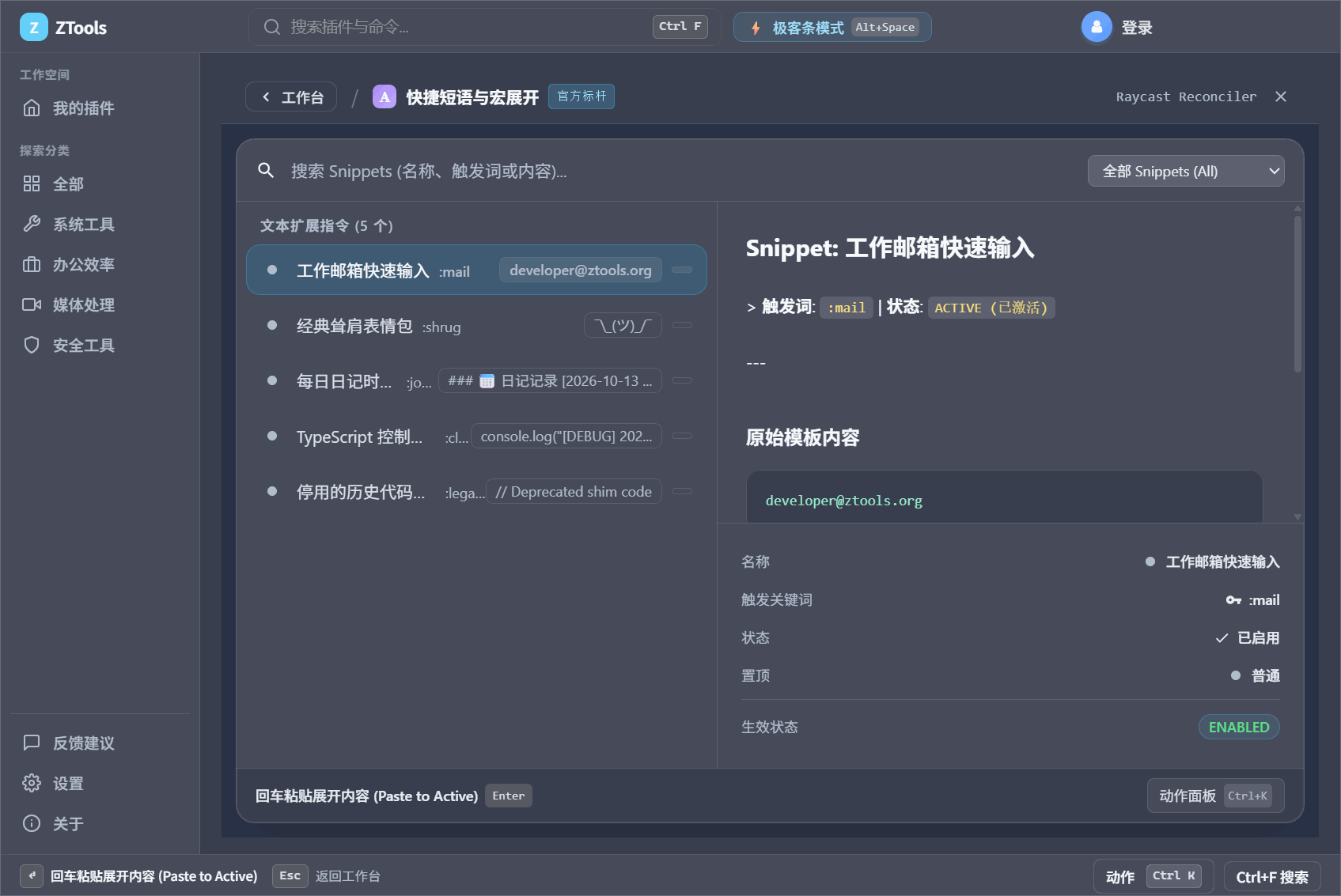Open the user avatar icon beside 登录
1341x896 pixels.
[1097, 28]
